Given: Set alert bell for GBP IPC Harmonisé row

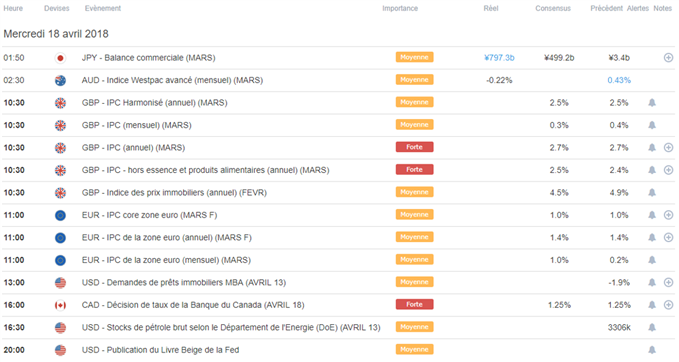Looking at the screenshot, I should coord(652,103).
